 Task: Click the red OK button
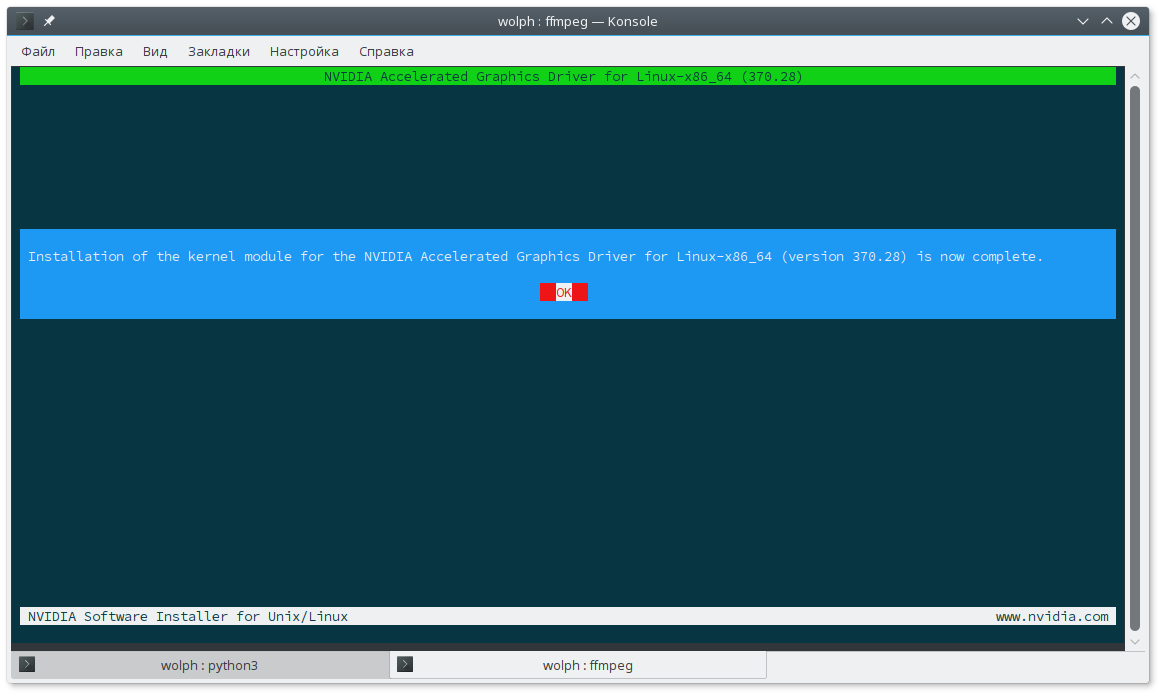564,292
